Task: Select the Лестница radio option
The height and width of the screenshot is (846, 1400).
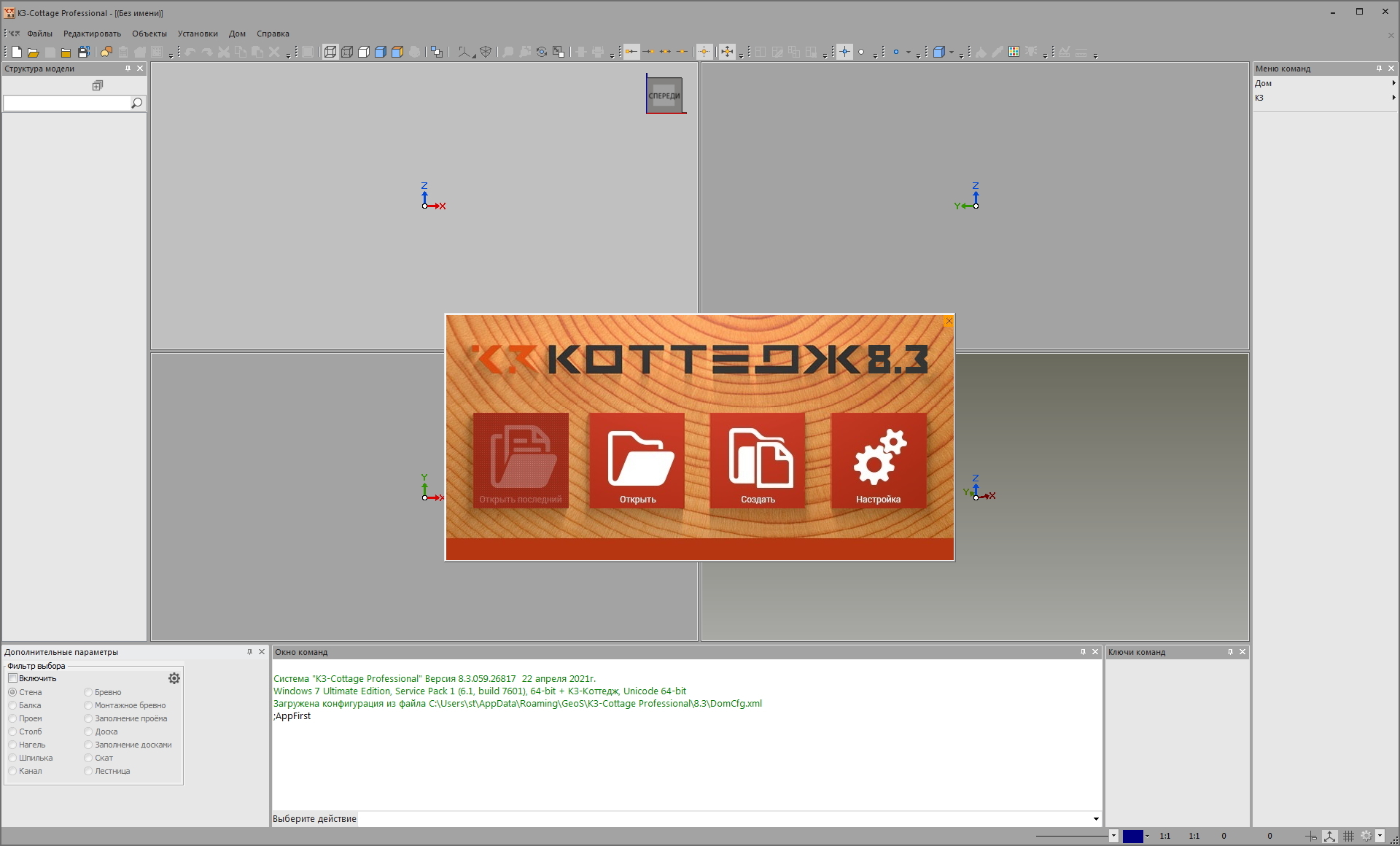Action: click(x=88, y=771)
